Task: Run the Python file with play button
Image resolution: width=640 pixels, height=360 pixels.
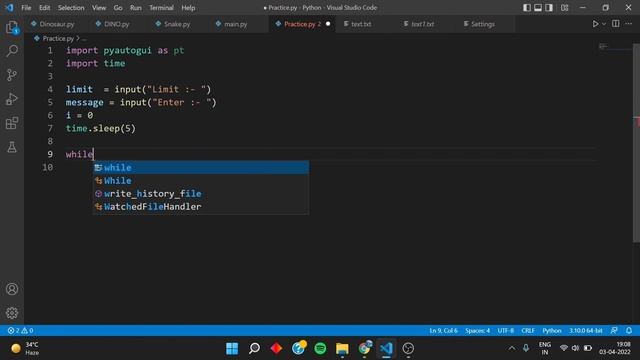Action: tap(595, 24)
